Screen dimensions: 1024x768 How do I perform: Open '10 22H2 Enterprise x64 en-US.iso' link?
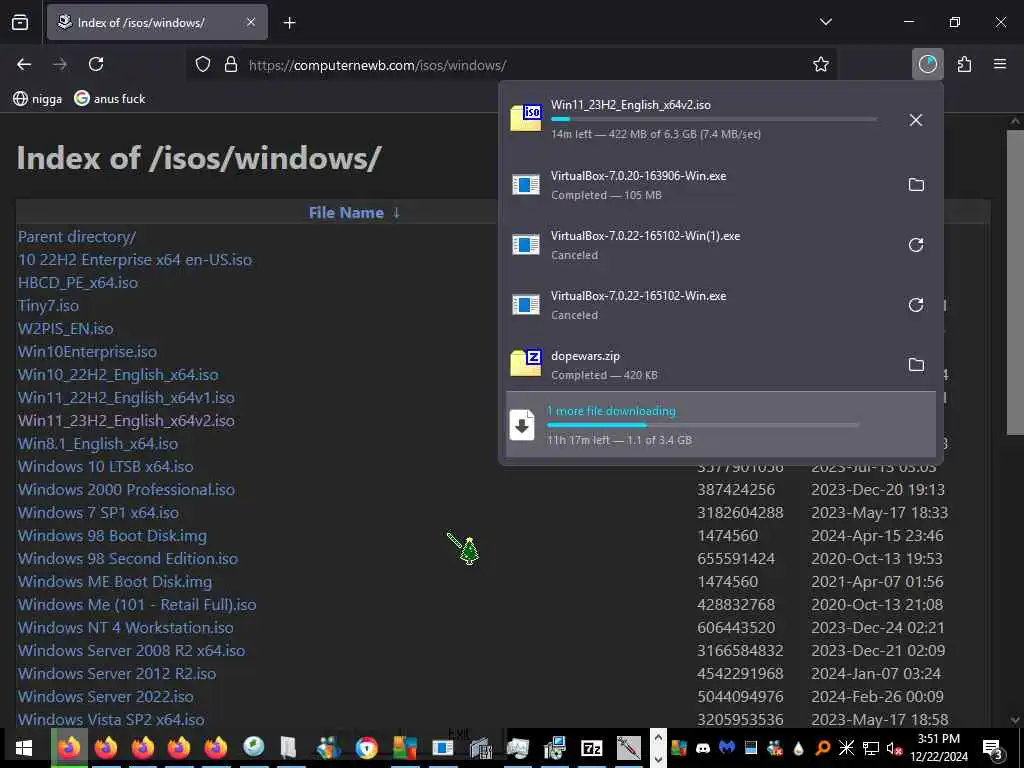point(135,260)
